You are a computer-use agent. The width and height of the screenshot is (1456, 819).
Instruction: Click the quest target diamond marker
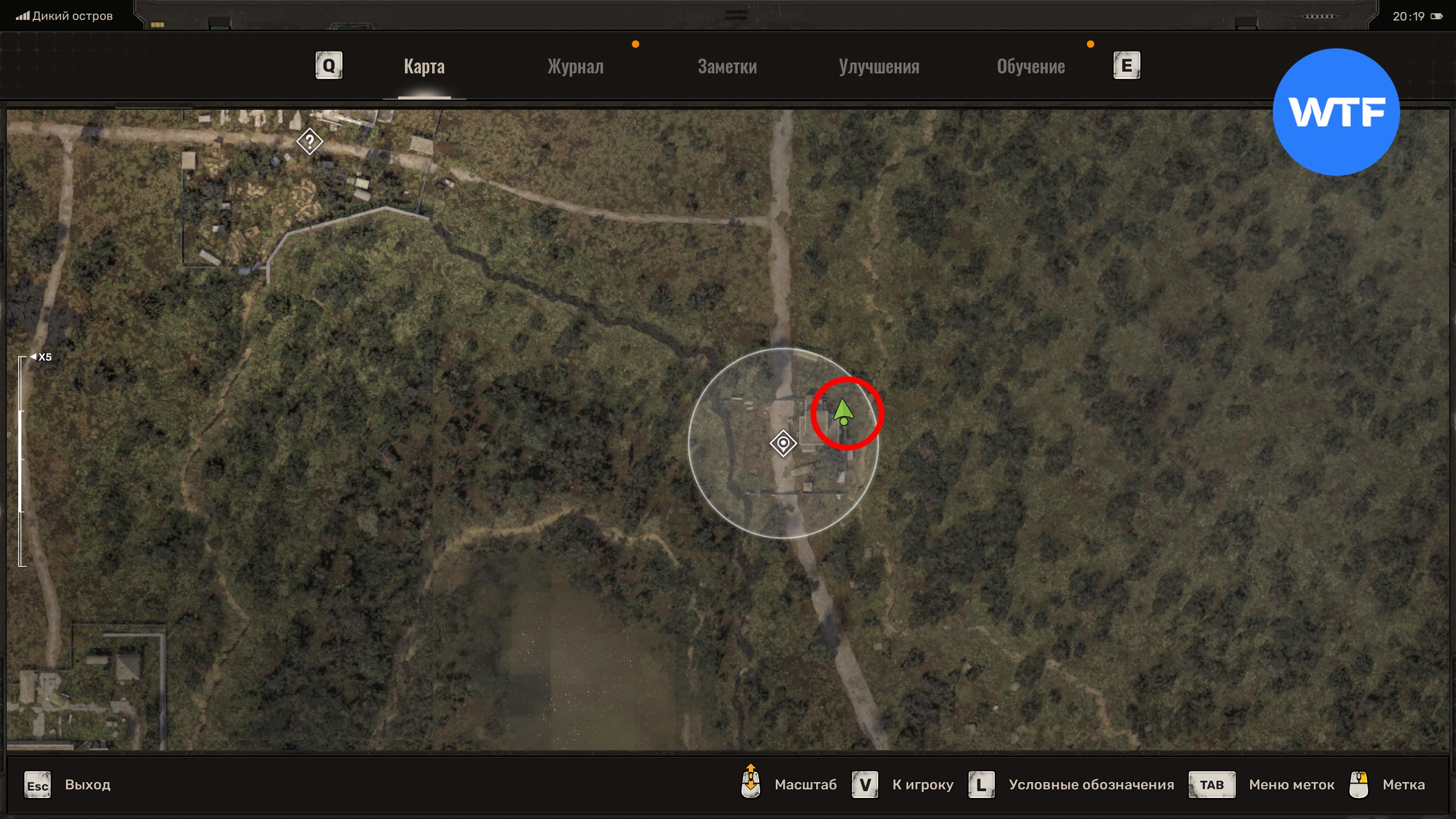783,442
